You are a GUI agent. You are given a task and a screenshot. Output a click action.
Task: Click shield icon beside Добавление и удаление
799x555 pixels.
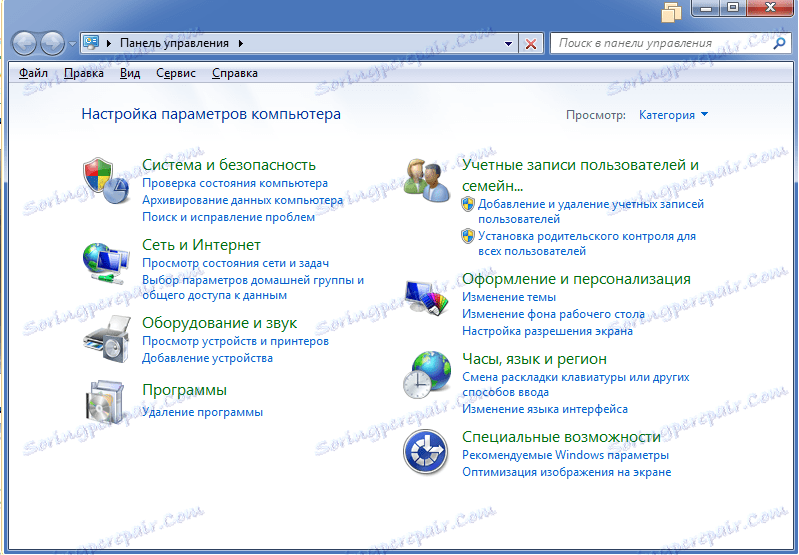tap(468, 204)
